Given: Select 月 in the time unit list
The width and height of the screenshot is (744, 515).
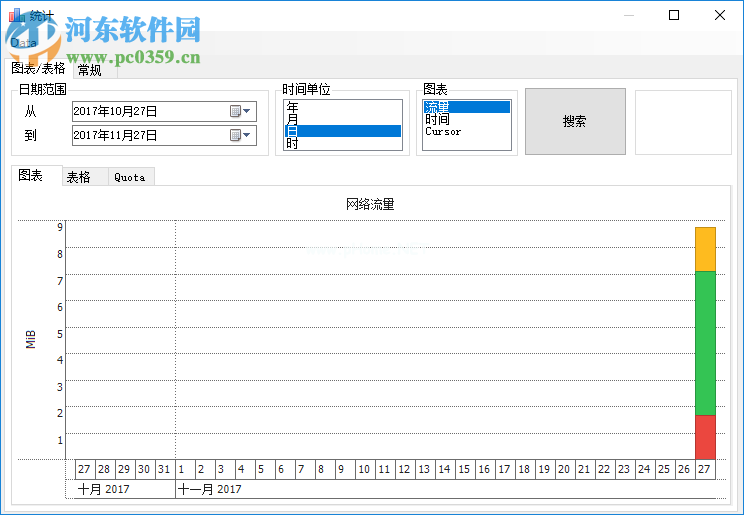Looking at the screenshot, I should click(343, 119).
